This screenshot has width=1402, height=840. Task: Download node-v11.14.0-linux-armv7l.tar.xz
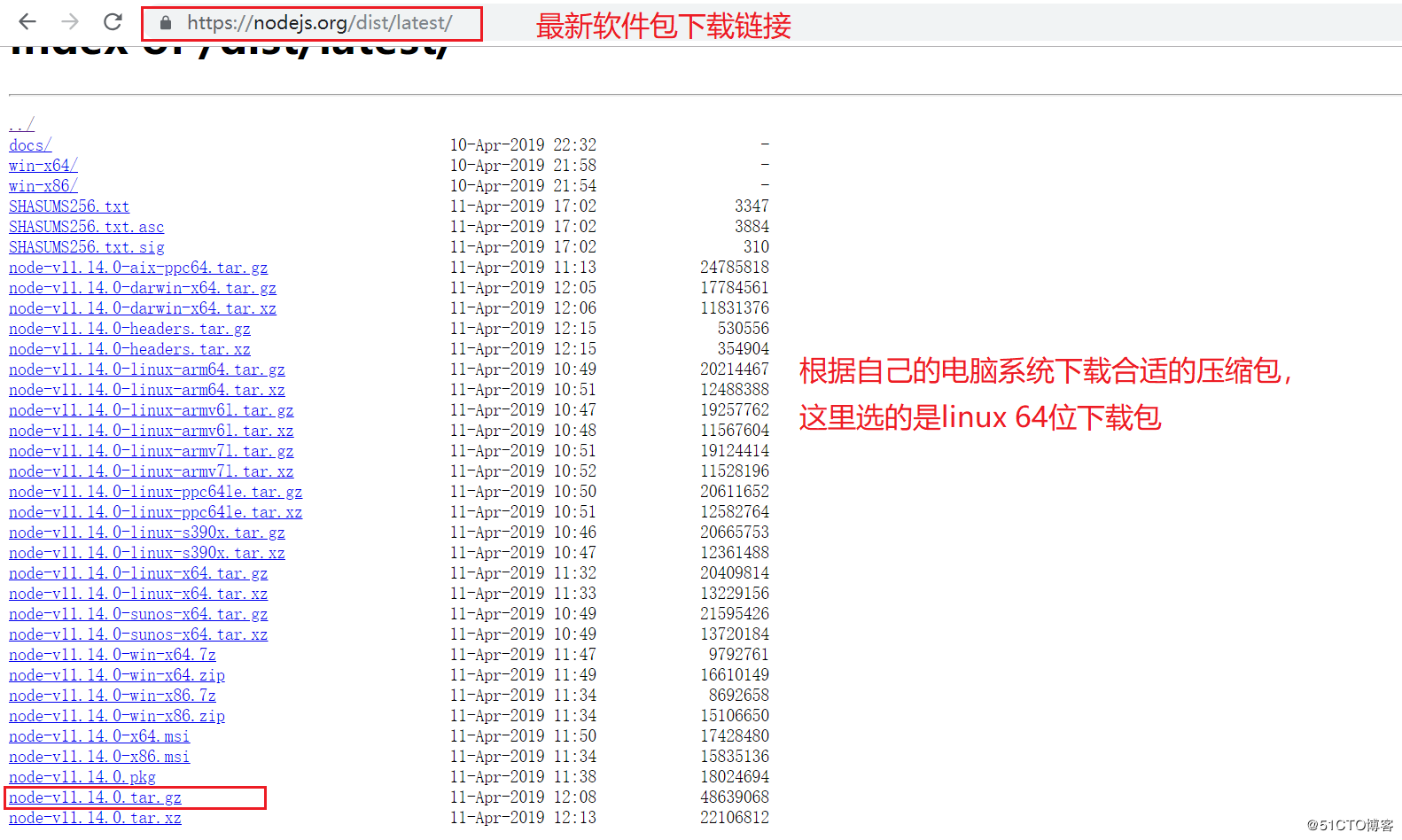click(152, 471)
